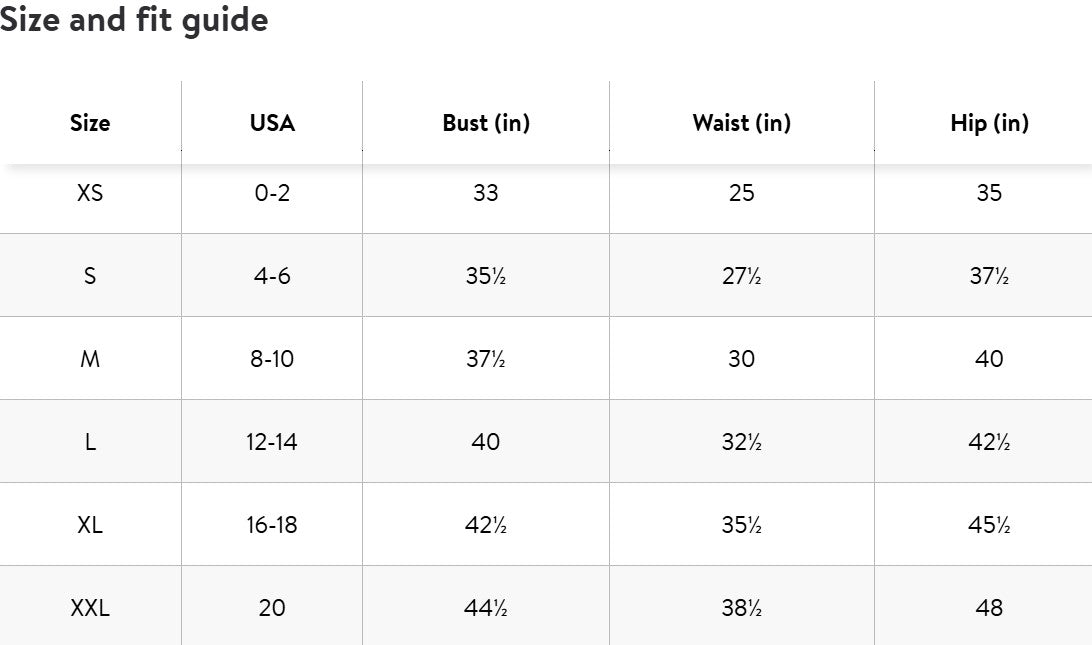
Task: Click the waist 30 cell for size M
Action: (741, 359)
